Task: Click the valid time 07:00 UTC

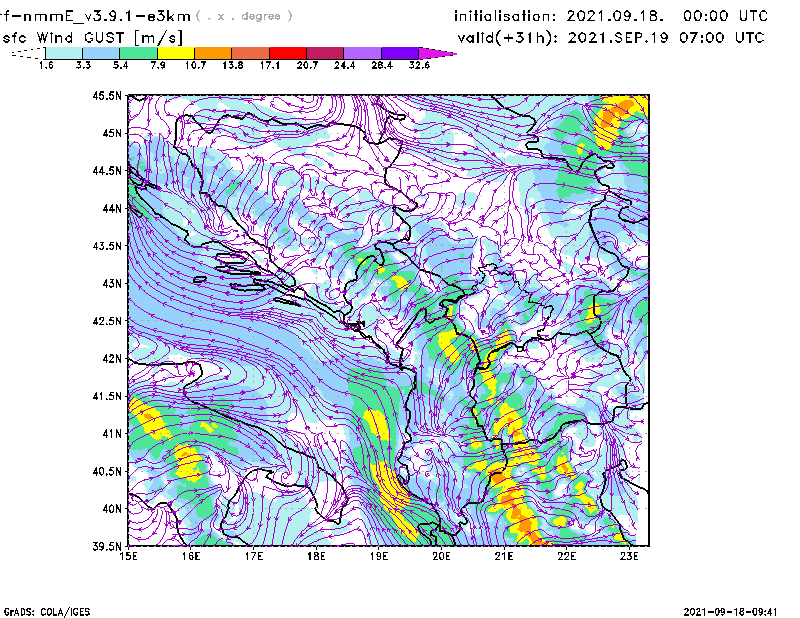Action: (x=722, y=38)
